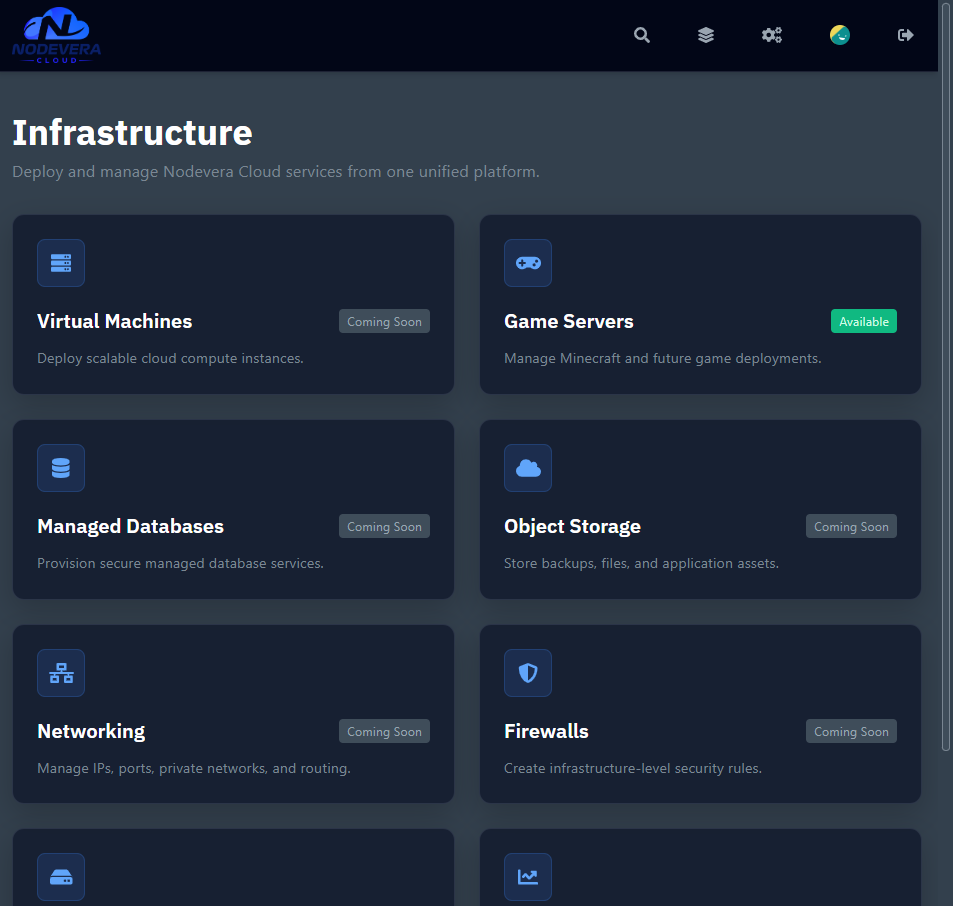Open the search magnifier icon

point(642,35)
